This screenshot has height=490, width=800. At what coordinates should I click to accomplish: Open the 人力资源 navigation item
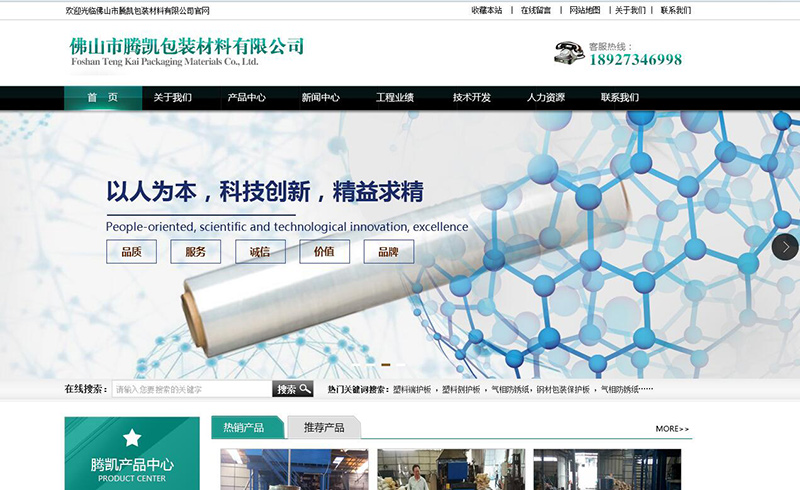[x=546, y=97]
